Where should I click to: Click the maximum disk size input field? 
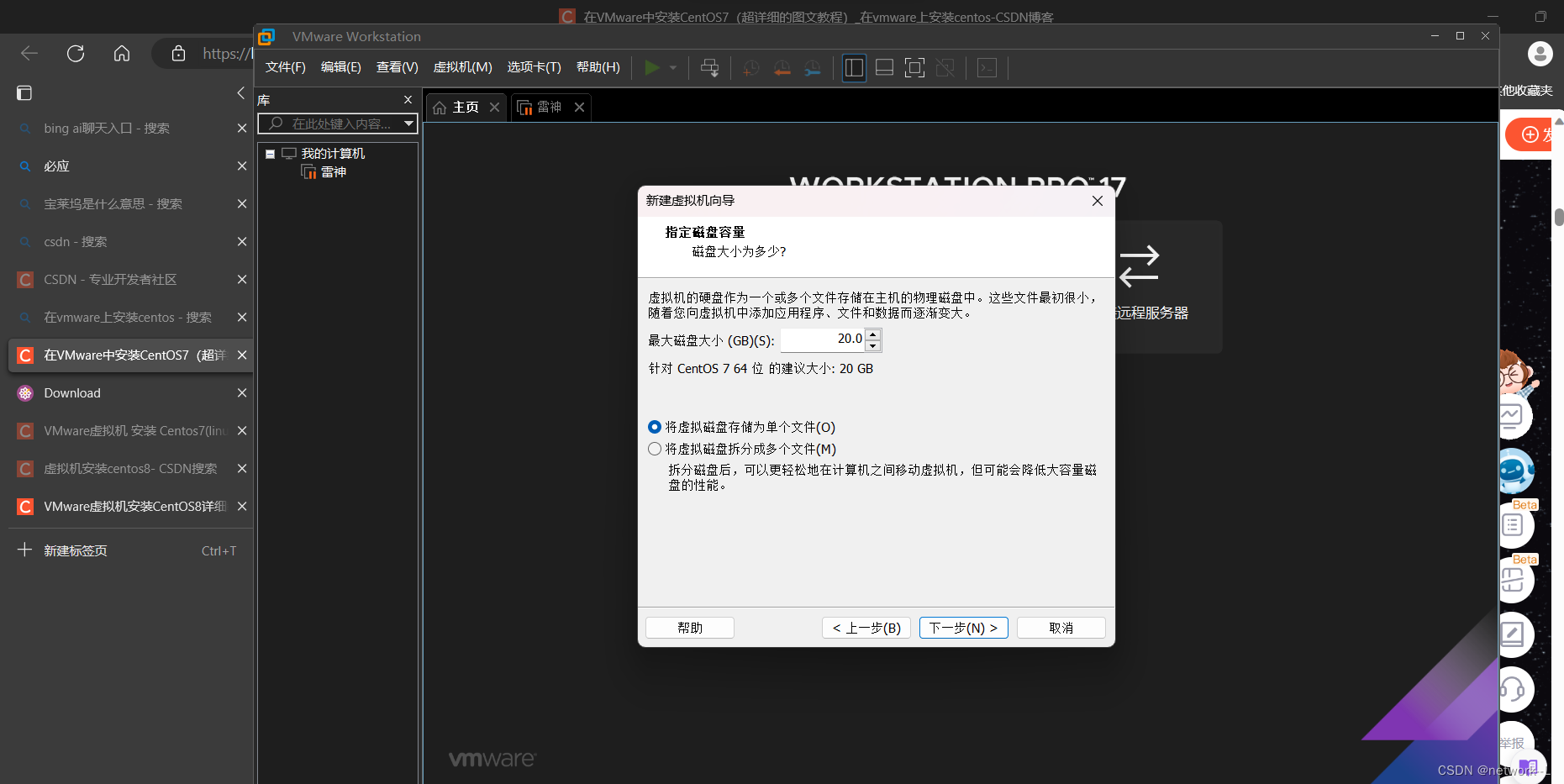coord(823,339)
